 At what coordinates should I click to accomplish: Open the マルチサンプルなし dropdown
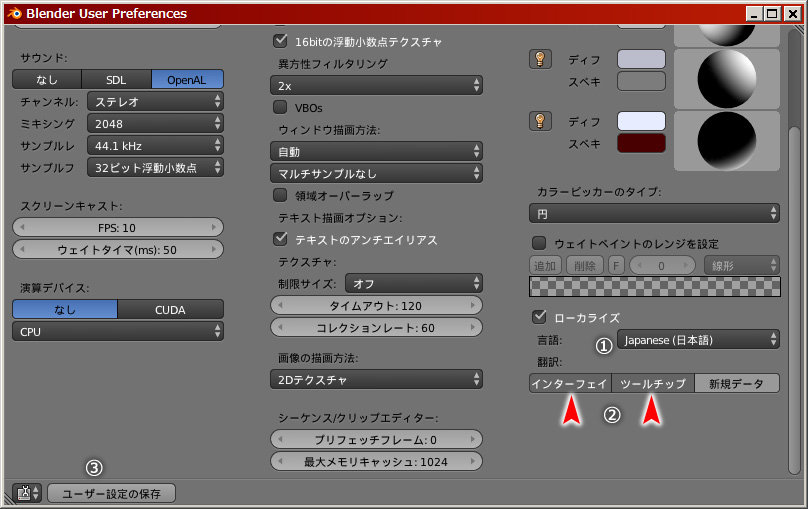coord(376,174)
